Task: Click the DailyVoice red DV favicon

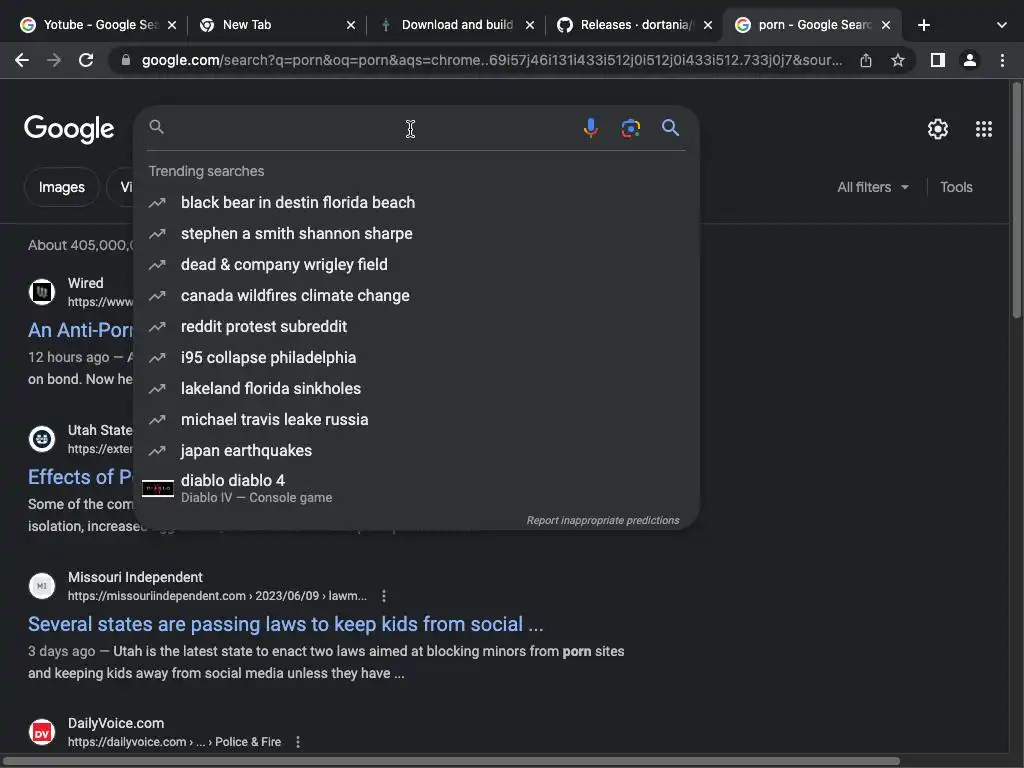Action: (x=42, y=732)
